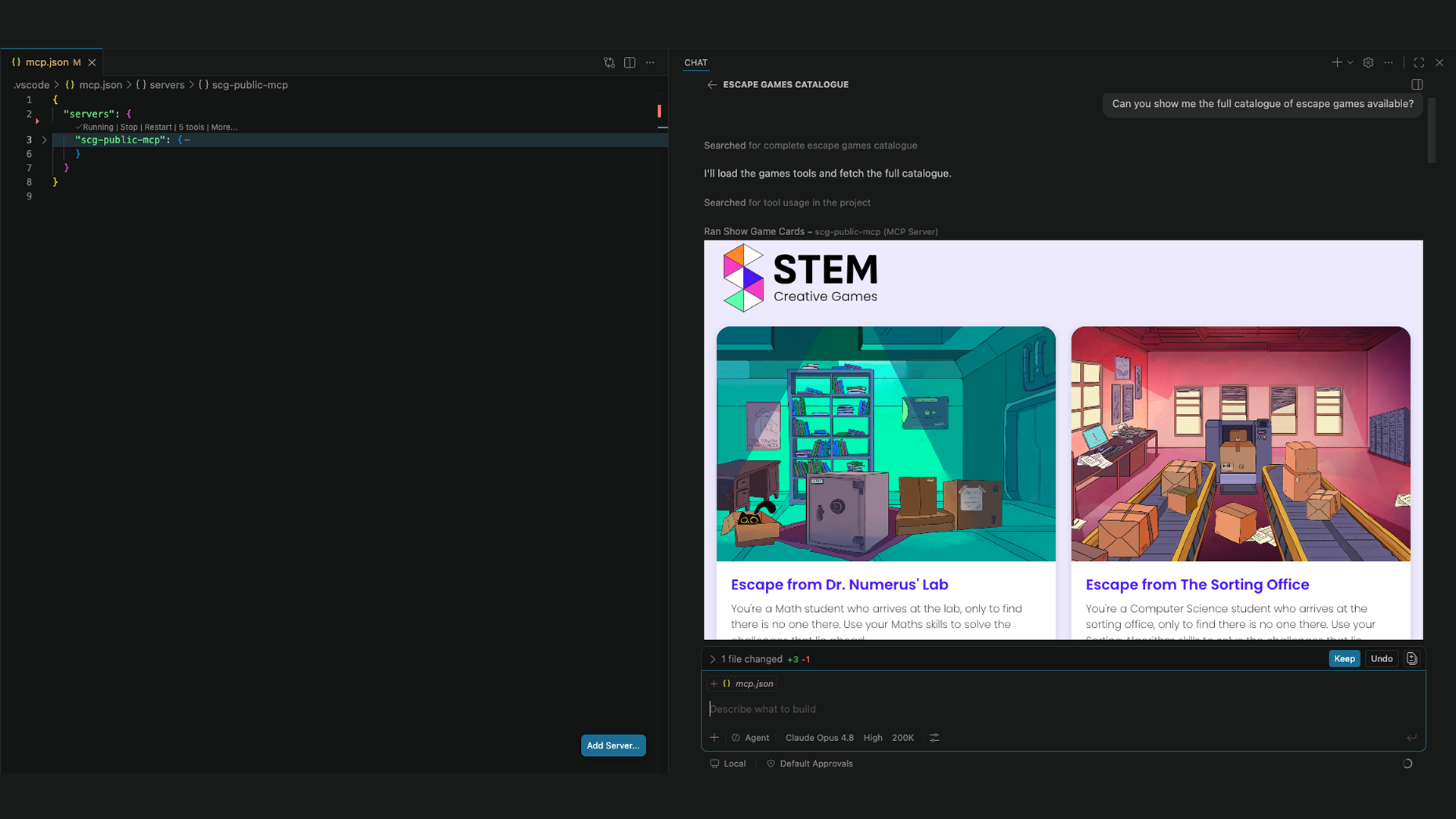Open 'Escape from The Sorting Office' title link
Image resolution: width=1456 pixels, height=819 pixels.
[x=1197, y=585]
